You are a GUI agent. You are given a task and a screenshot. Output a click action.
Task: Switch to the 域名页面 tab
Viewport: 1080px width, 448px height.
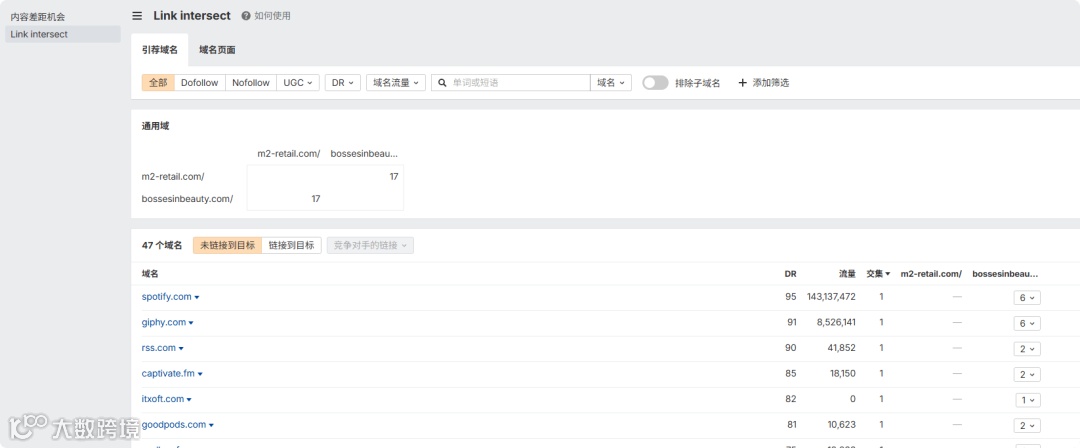[217, 50]
